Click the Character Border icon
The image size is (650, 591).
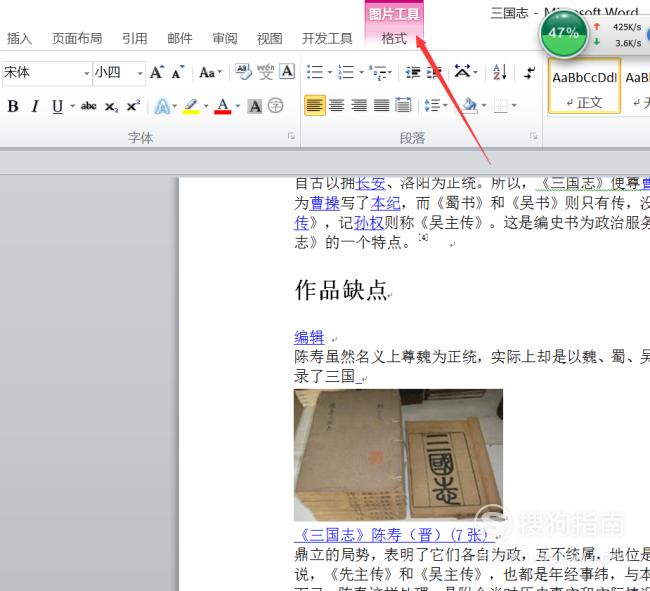pyautogui.click(x=287, y=71)
